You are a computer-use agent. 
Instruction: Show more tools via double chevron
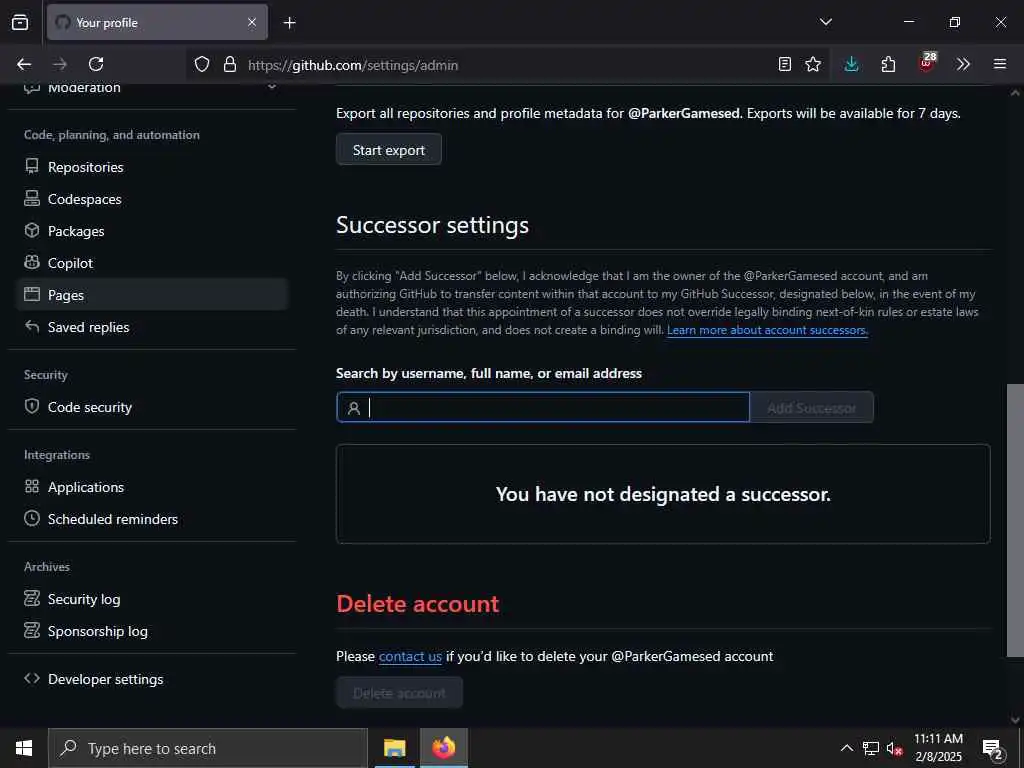(963, 64)
